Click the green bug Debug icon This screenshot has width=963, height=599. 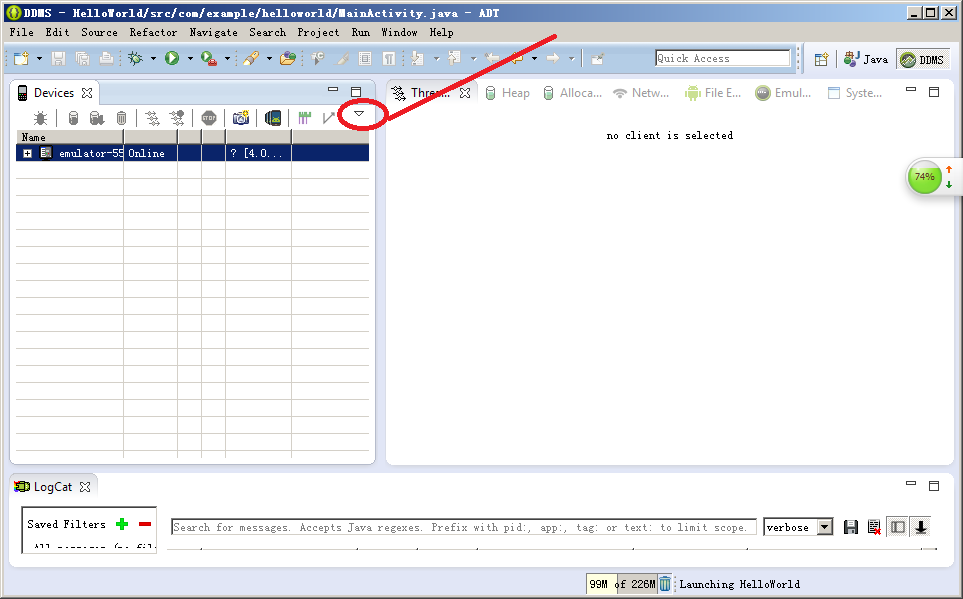(135, 58)
